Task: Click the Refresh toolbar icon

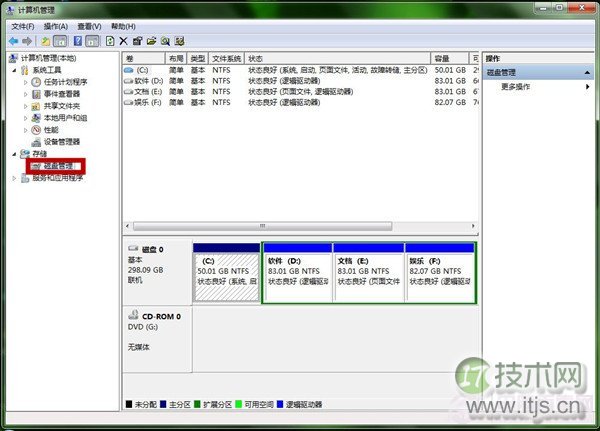Action: [109, 41]
